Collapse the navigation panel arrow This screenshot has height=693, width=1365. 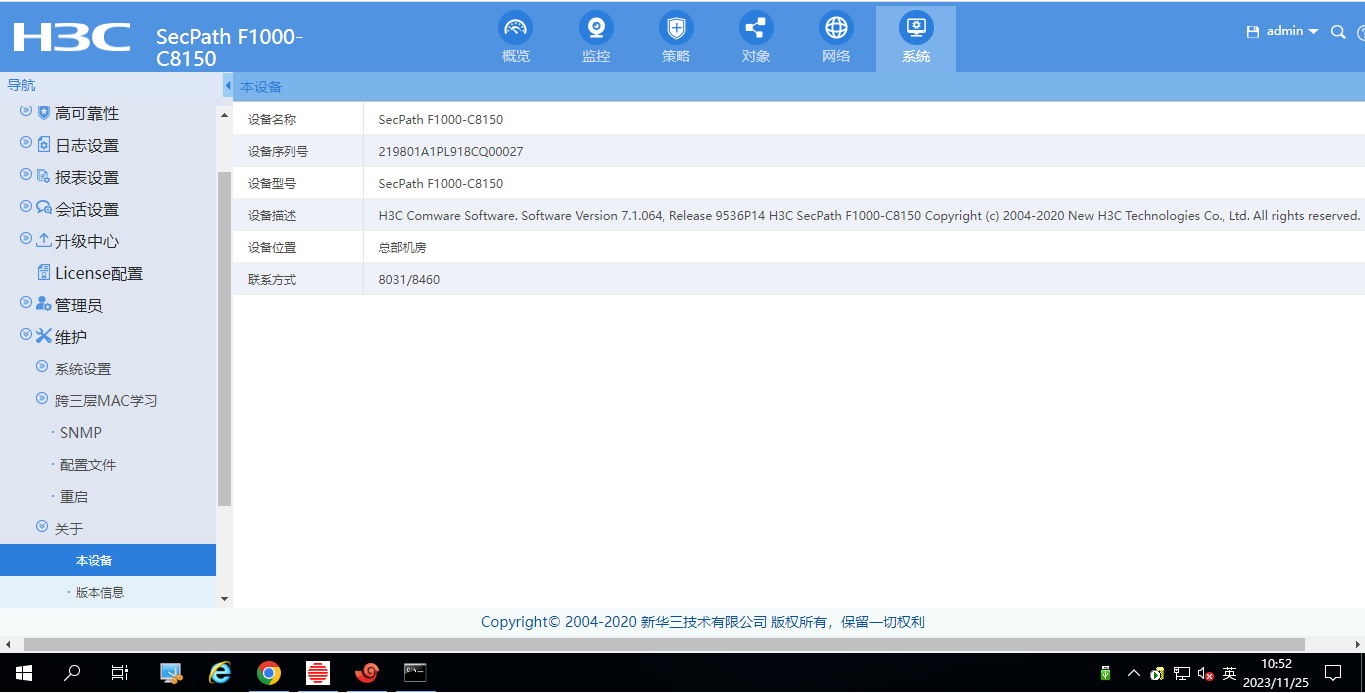pos(227,86)
